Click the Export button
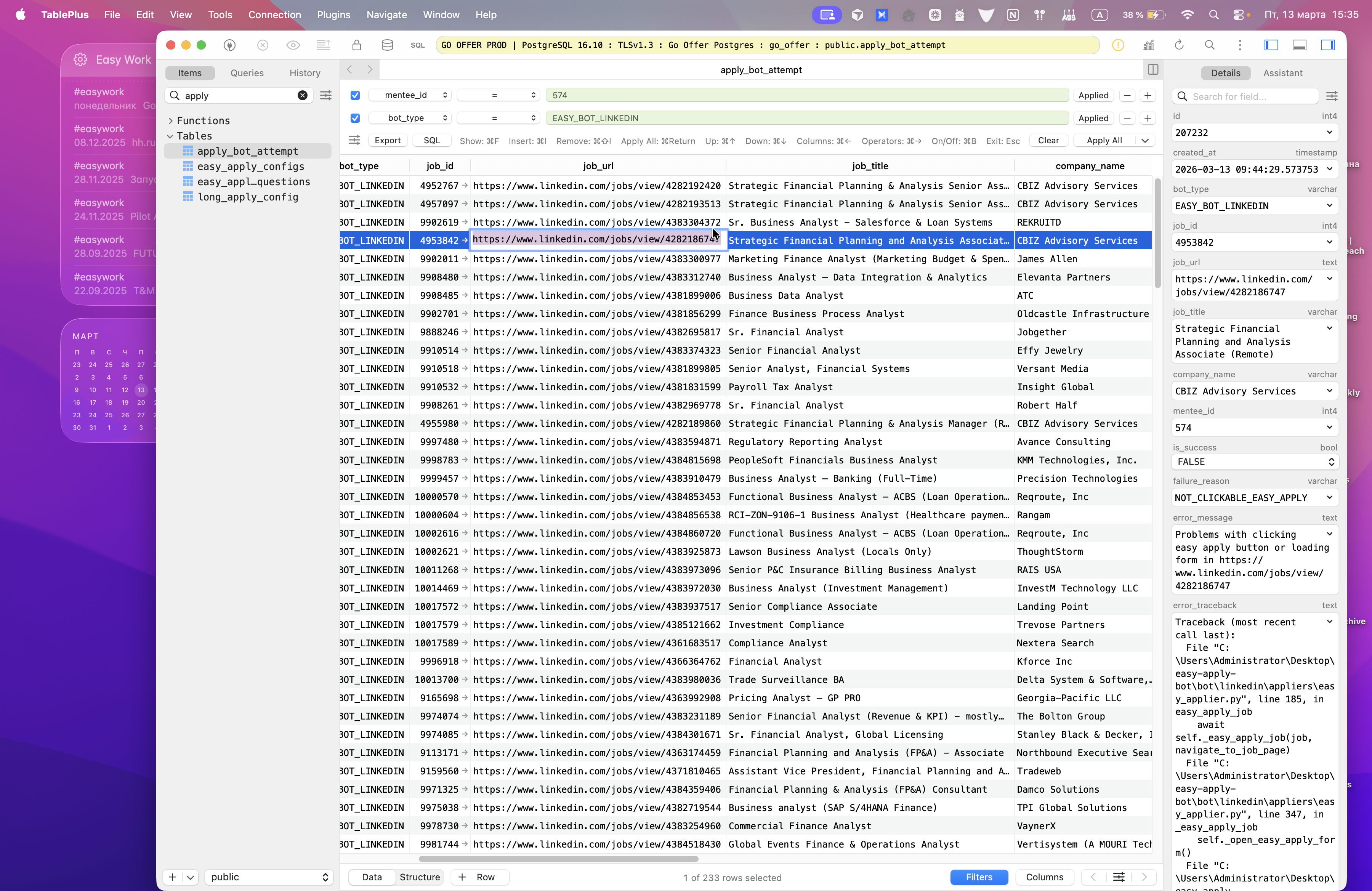 coord(387,141)
